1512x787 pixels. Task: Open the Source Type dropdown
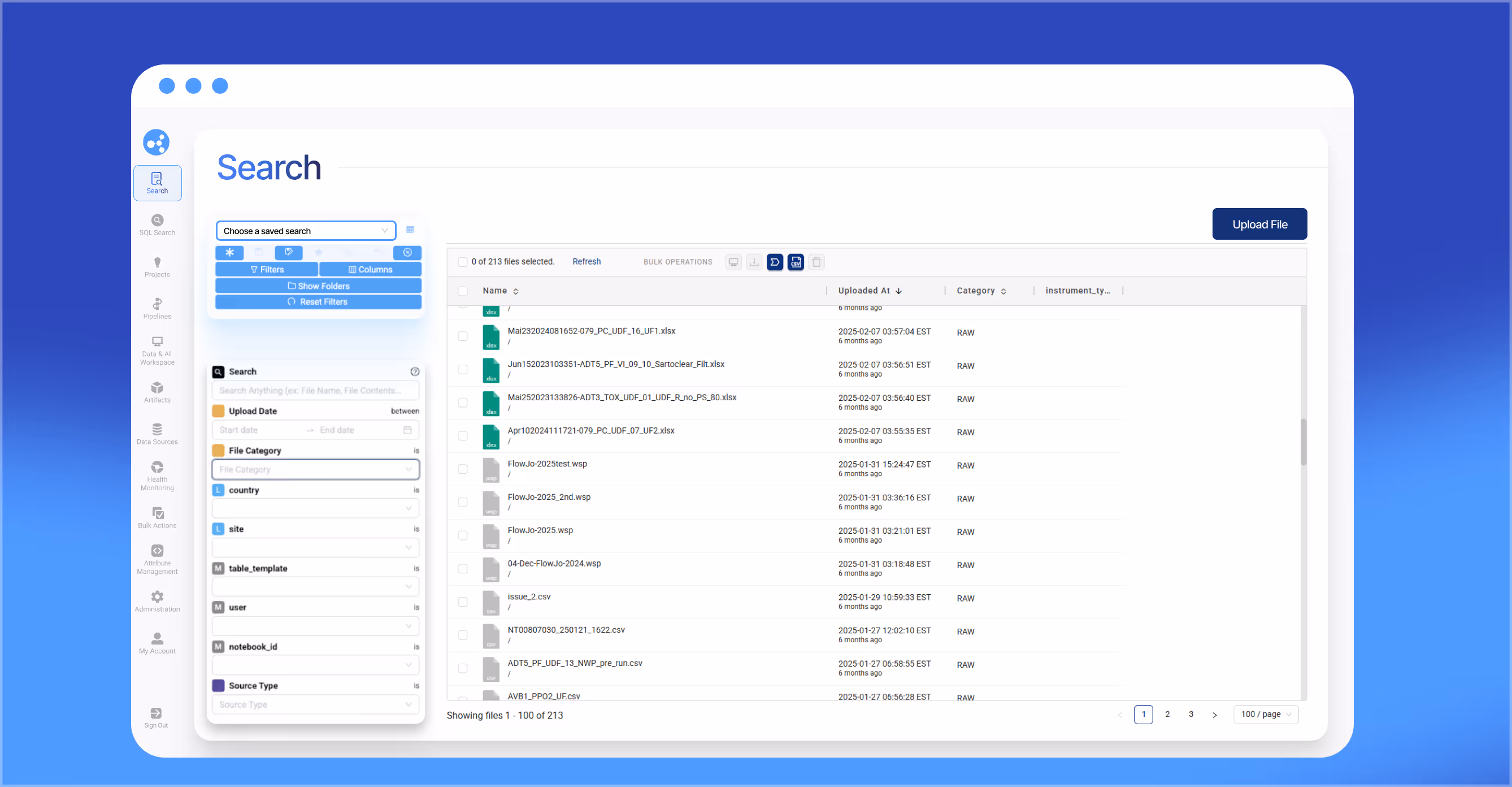click(315, 704)
